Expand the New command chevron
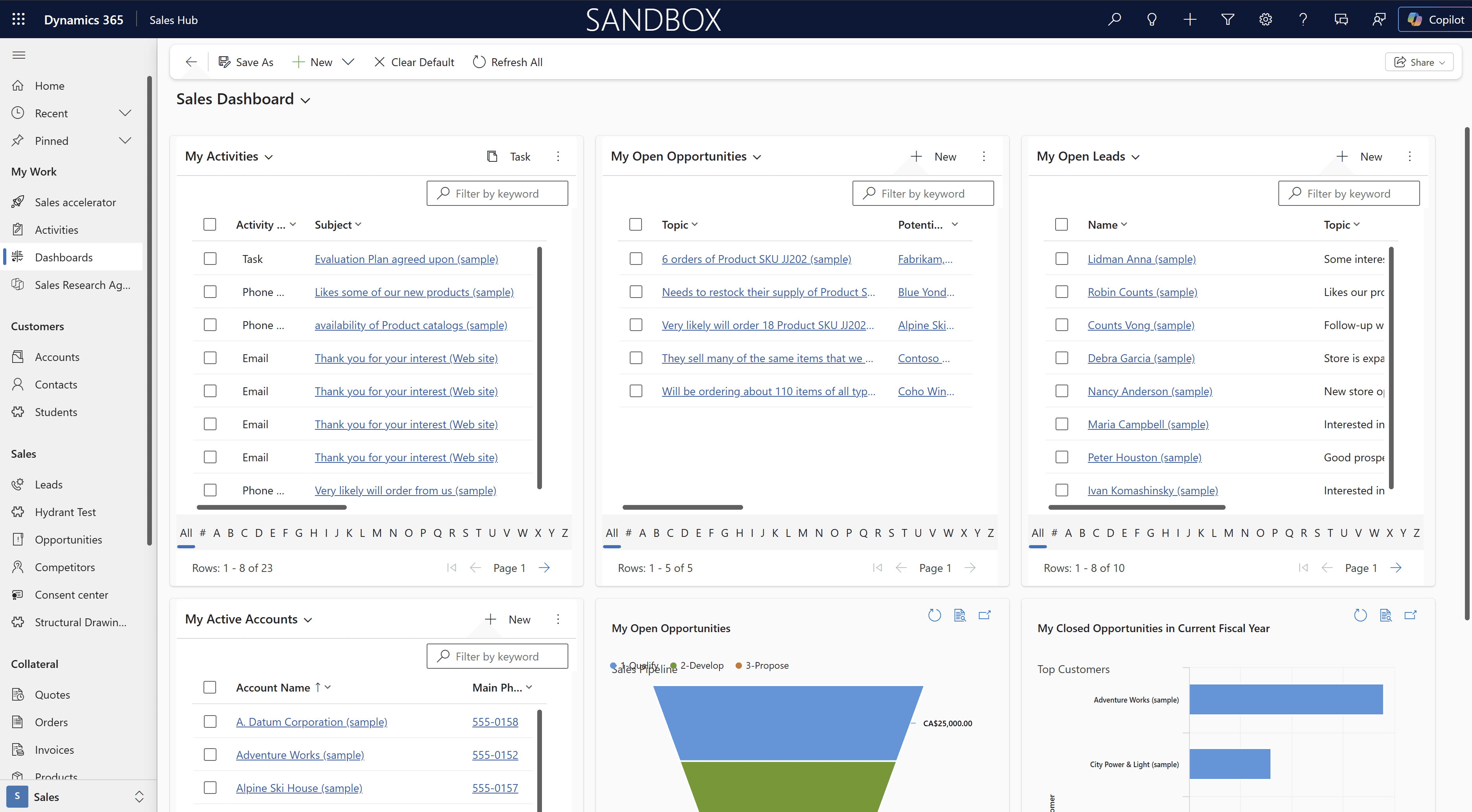The image size is (1472, 812). coord(348,62)
